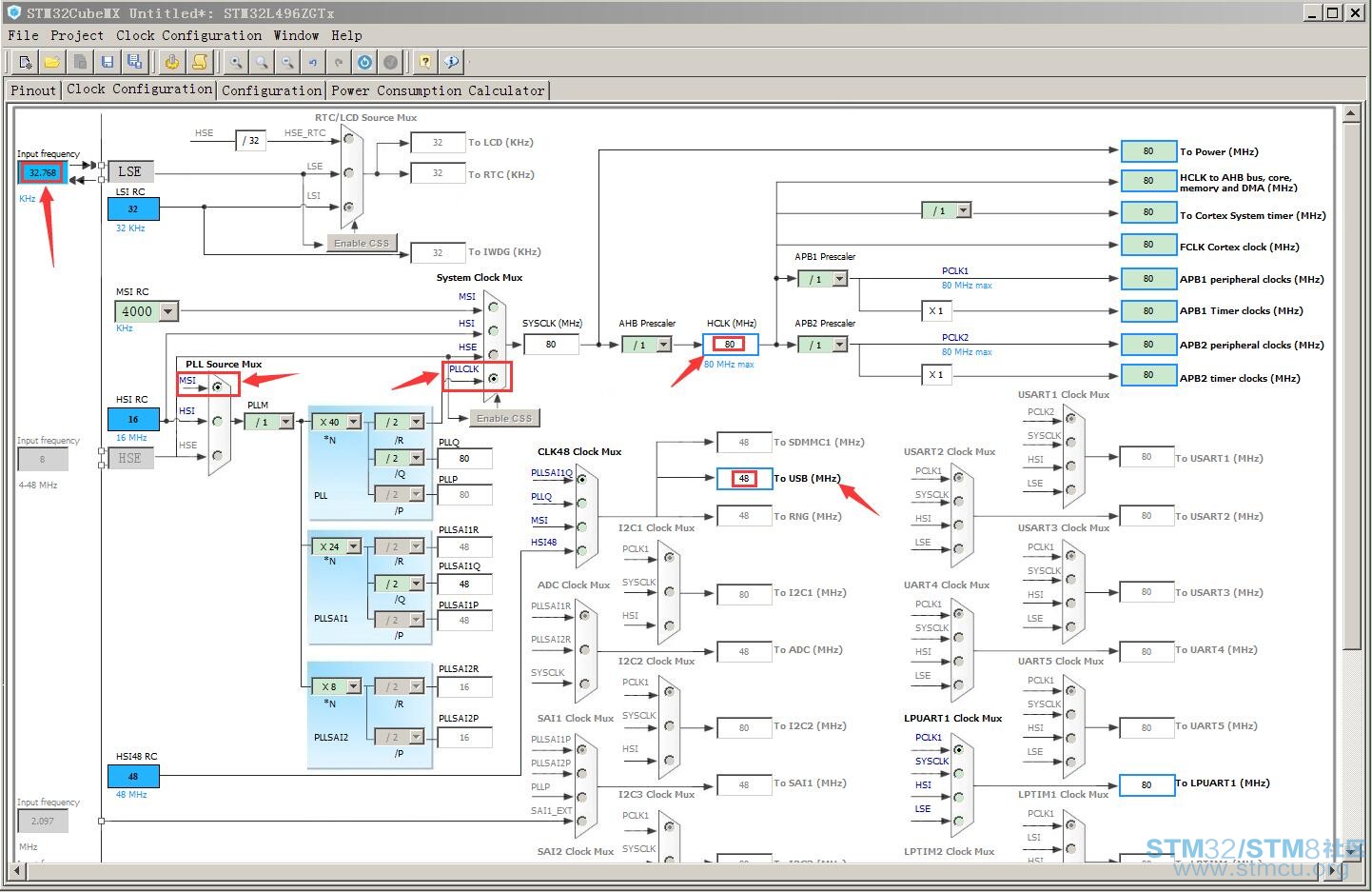The image size is (1372, 892).
Task: Click the Generate Code gear icon
Action: pyautogui.click(x=172, y=63)
